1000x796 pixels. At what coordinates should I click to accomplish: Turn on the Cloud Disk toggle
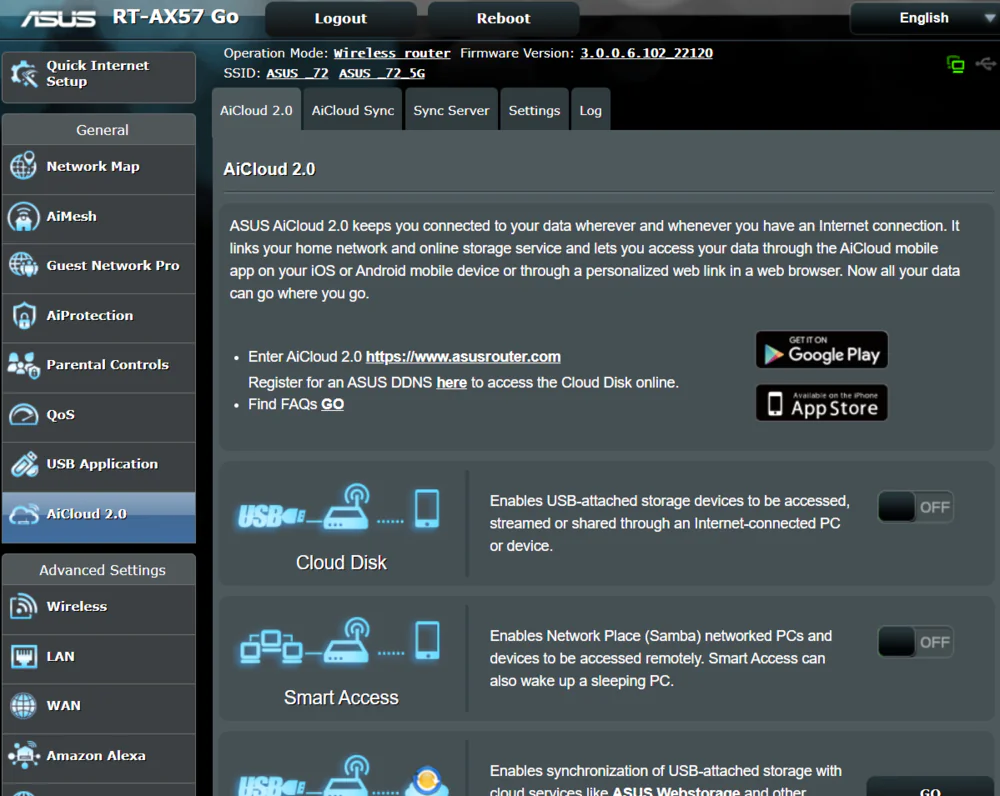click(915, 507)
